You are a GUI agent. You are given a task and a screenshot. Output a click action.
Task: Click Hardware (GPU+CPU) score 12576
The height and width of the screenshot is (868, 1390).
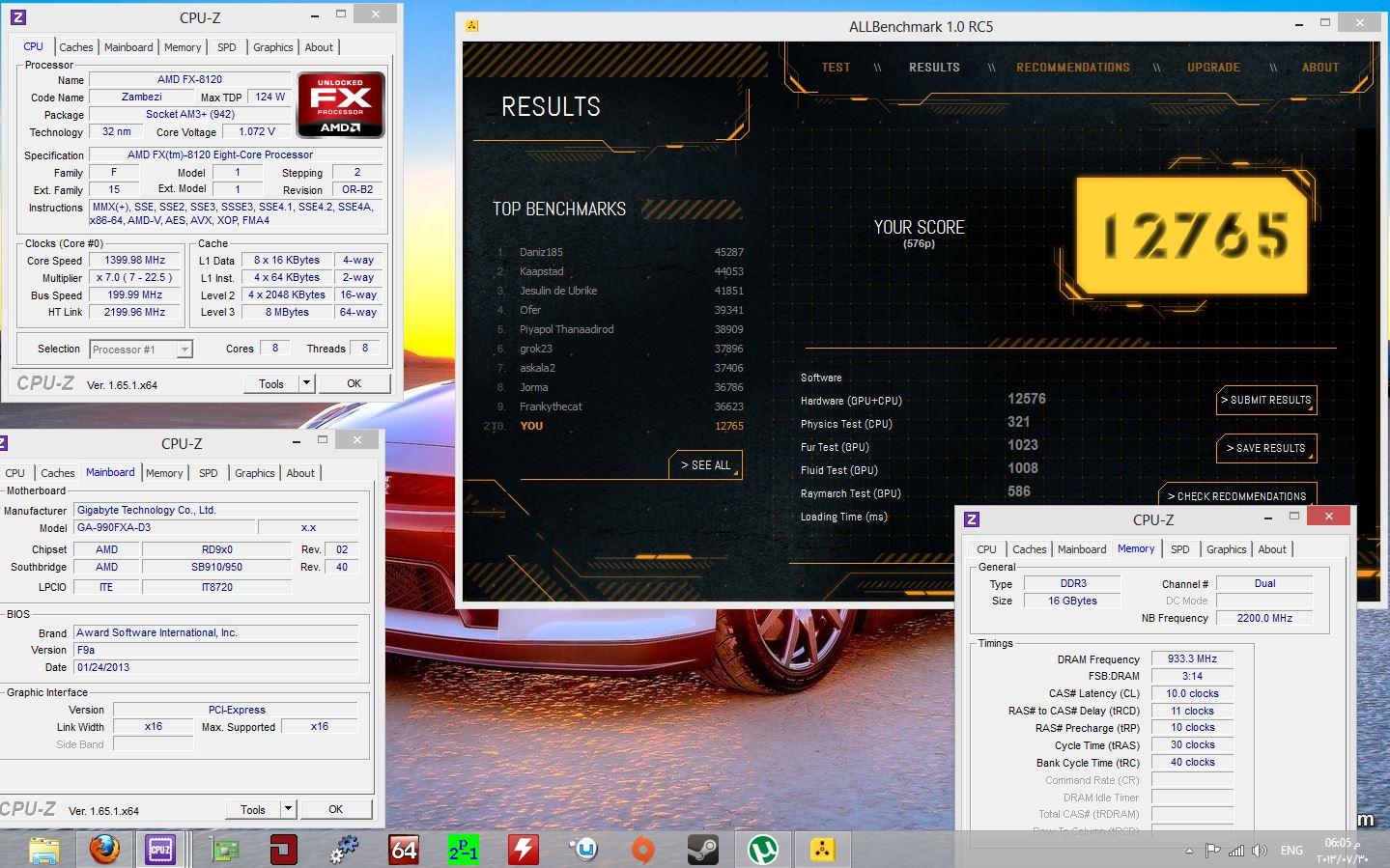click(1027, 399)
